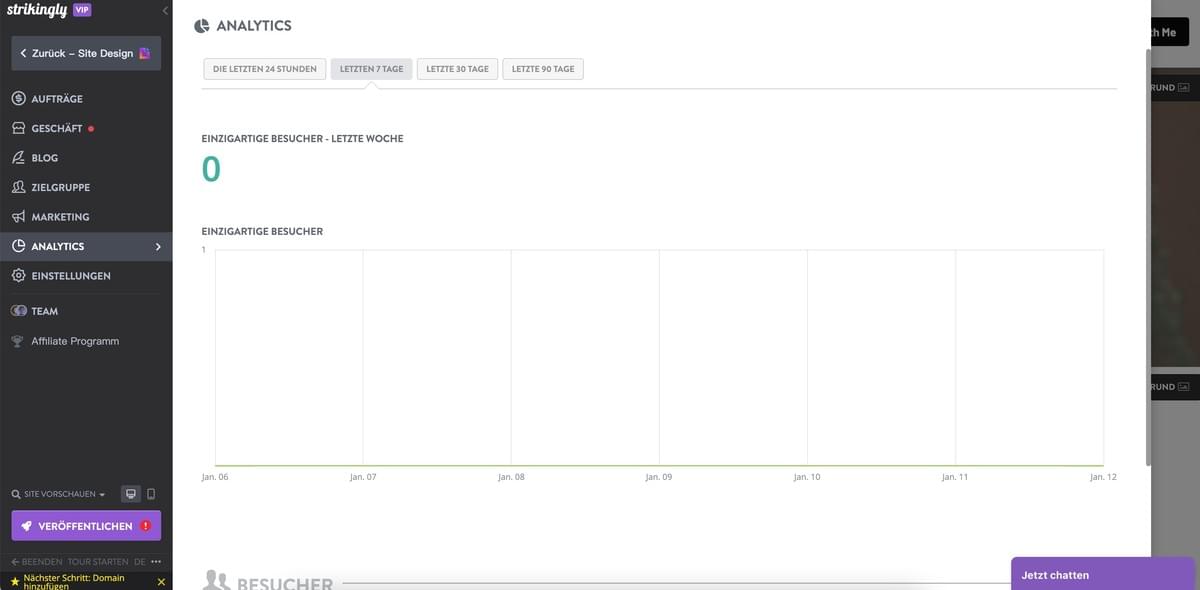This screenshot has width=1200, height=590.
Task: Switch to mobile preview mode
Action: 151,494
